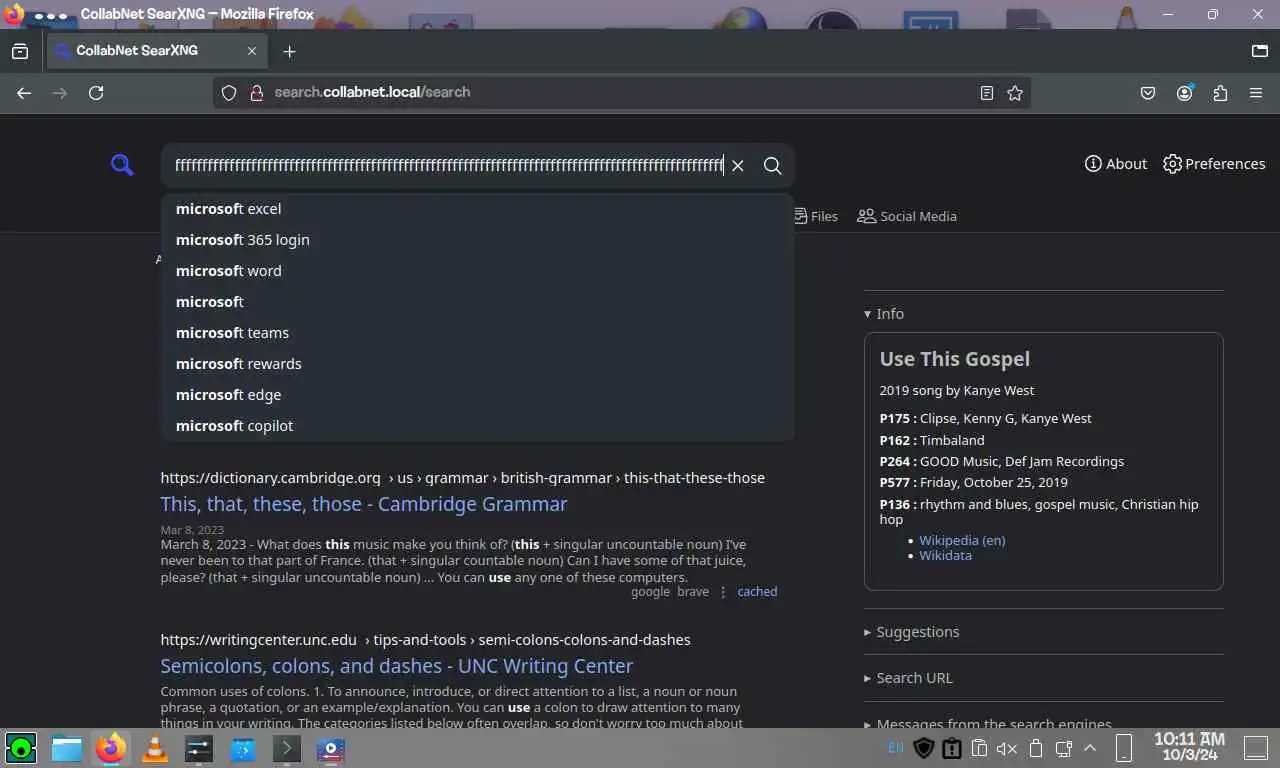This screenshot has height=768, width=1280.
Task: Launch VLC media player from taskbar
Action: [155, 748]
